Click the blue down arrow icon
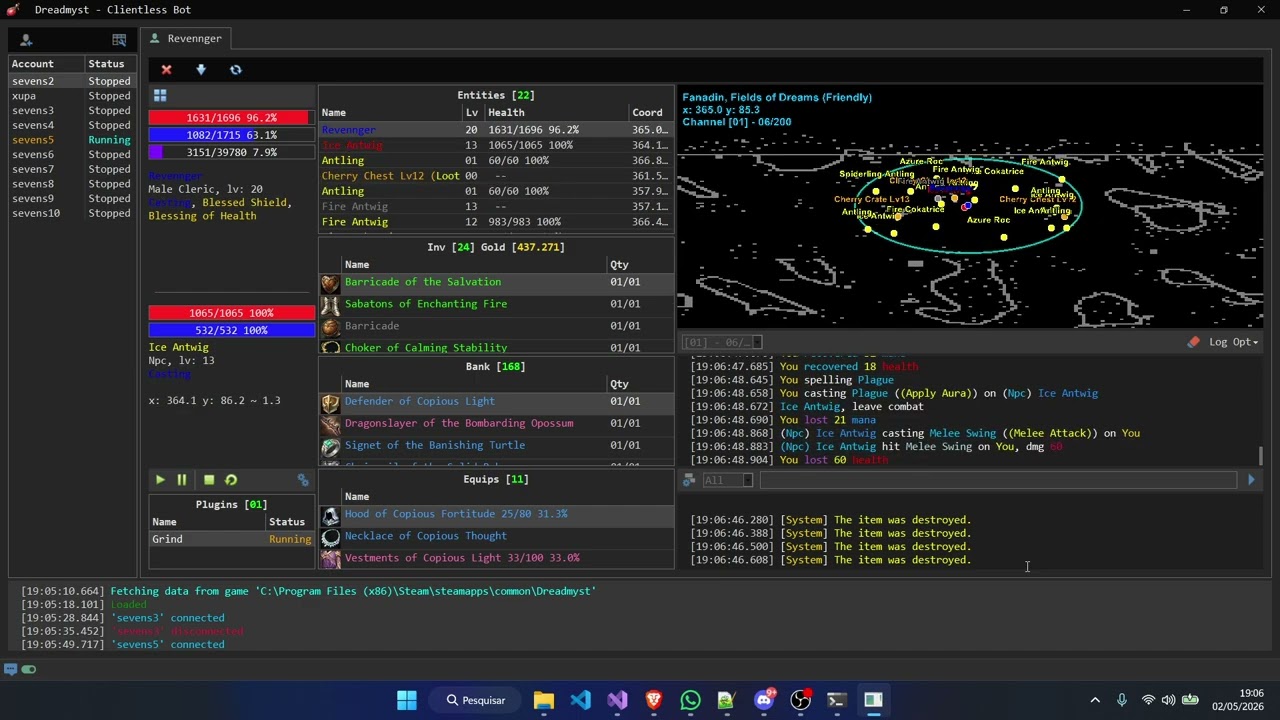Image resolution: width=1280 pixels, height=720 pixels. [201, 70]
